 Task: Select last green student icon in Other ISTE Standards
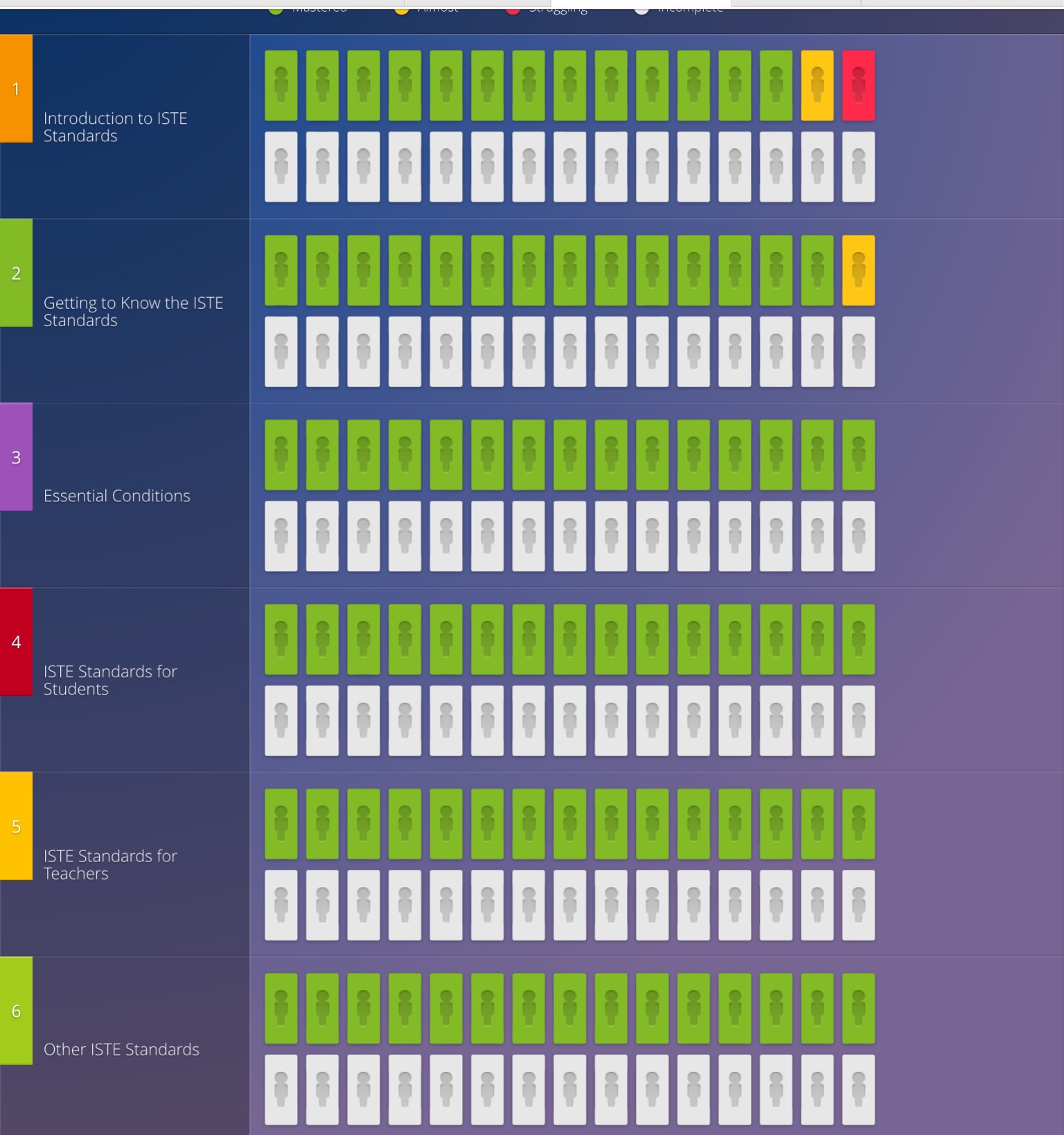pyautogui.click(x=858, y=1008)
